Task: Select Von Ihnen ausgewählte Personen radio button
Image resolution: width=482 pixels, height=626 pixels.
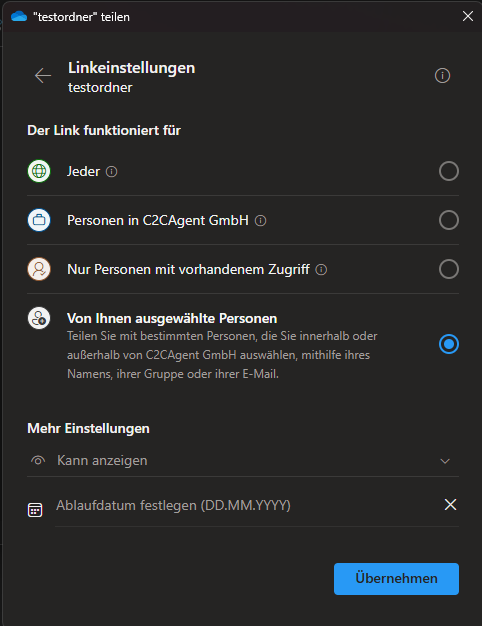Action: pos(448,344)
